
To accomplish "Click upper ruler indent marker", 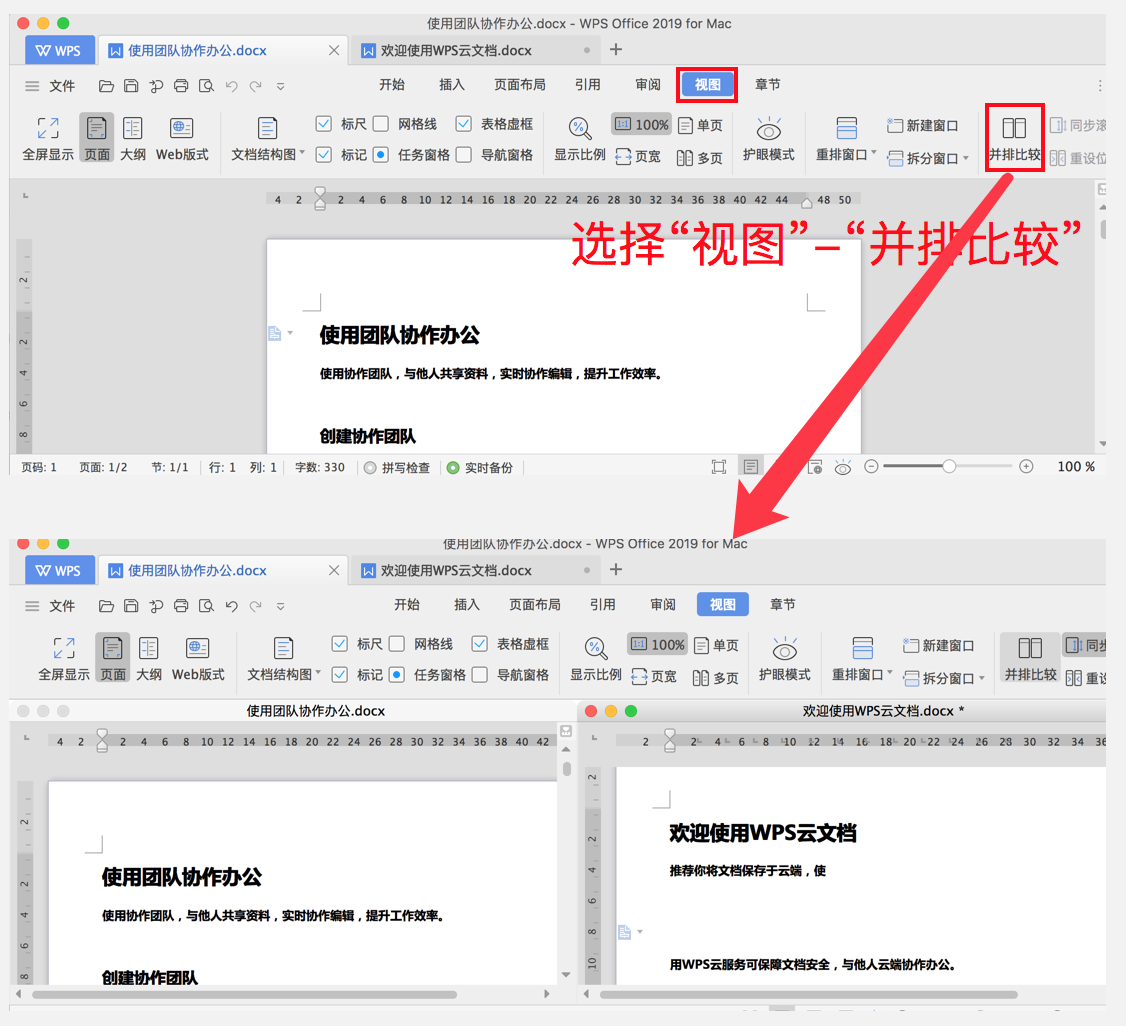I will (x=320, y=198).
